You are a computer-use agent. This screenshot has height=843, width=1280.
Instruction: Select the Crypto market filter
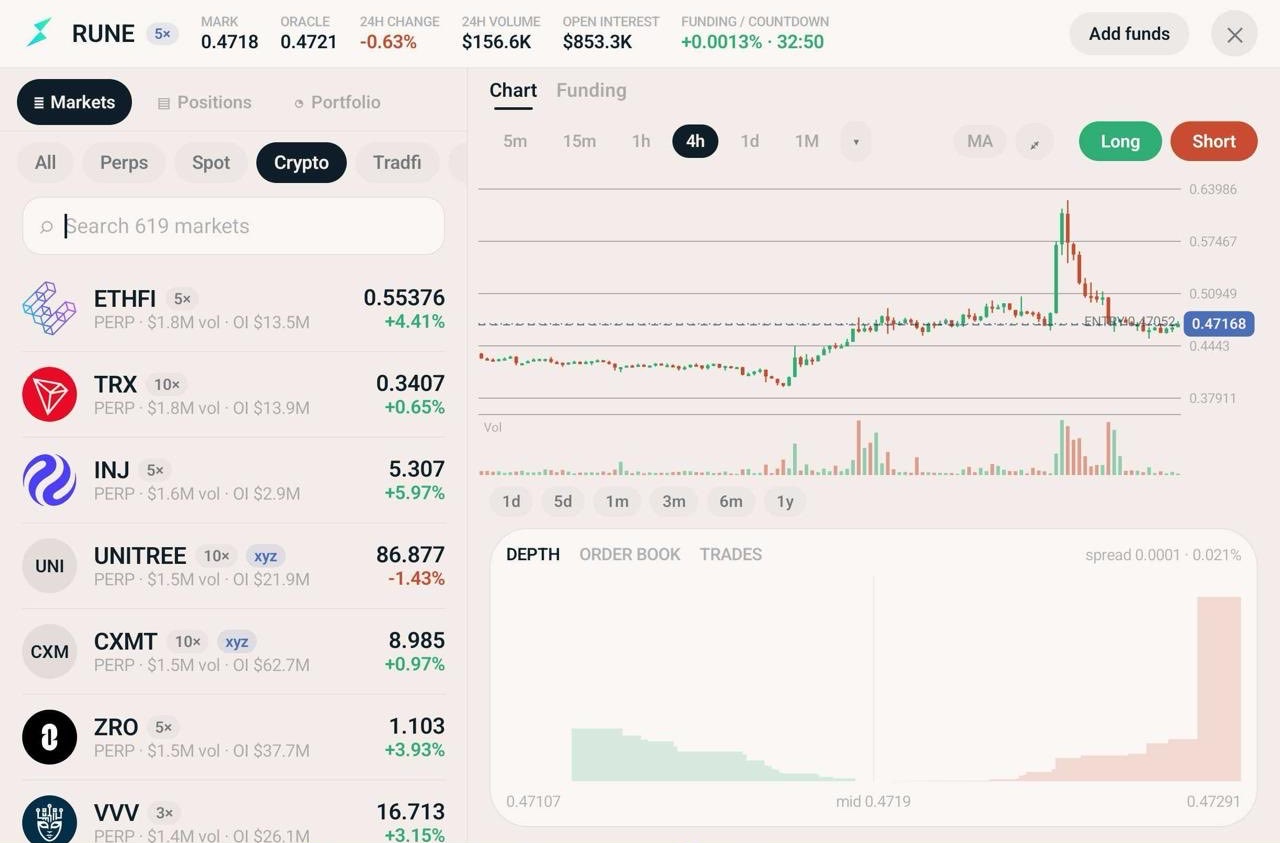point(301,162)
